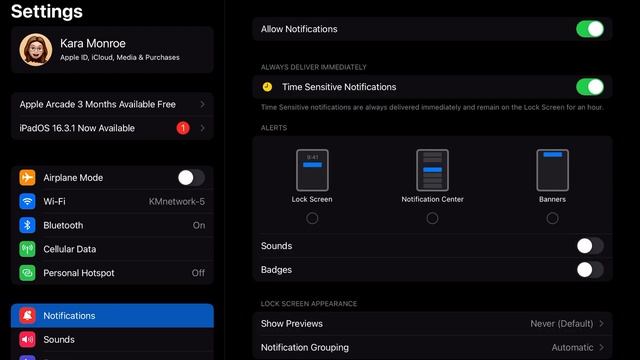Click the Bluetooth On status

[x=199, y=225]
